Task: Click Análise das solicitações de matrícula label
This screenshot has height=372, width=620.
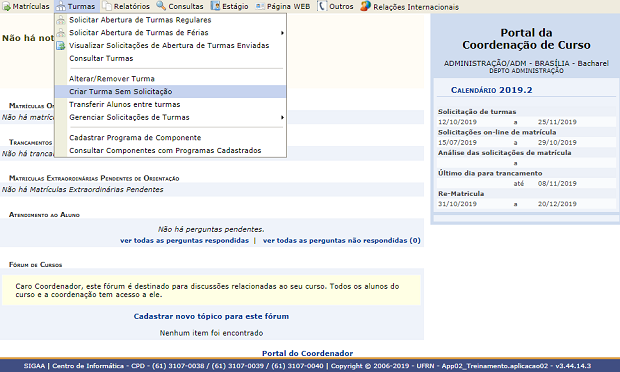Action: [x=505, y=153]
